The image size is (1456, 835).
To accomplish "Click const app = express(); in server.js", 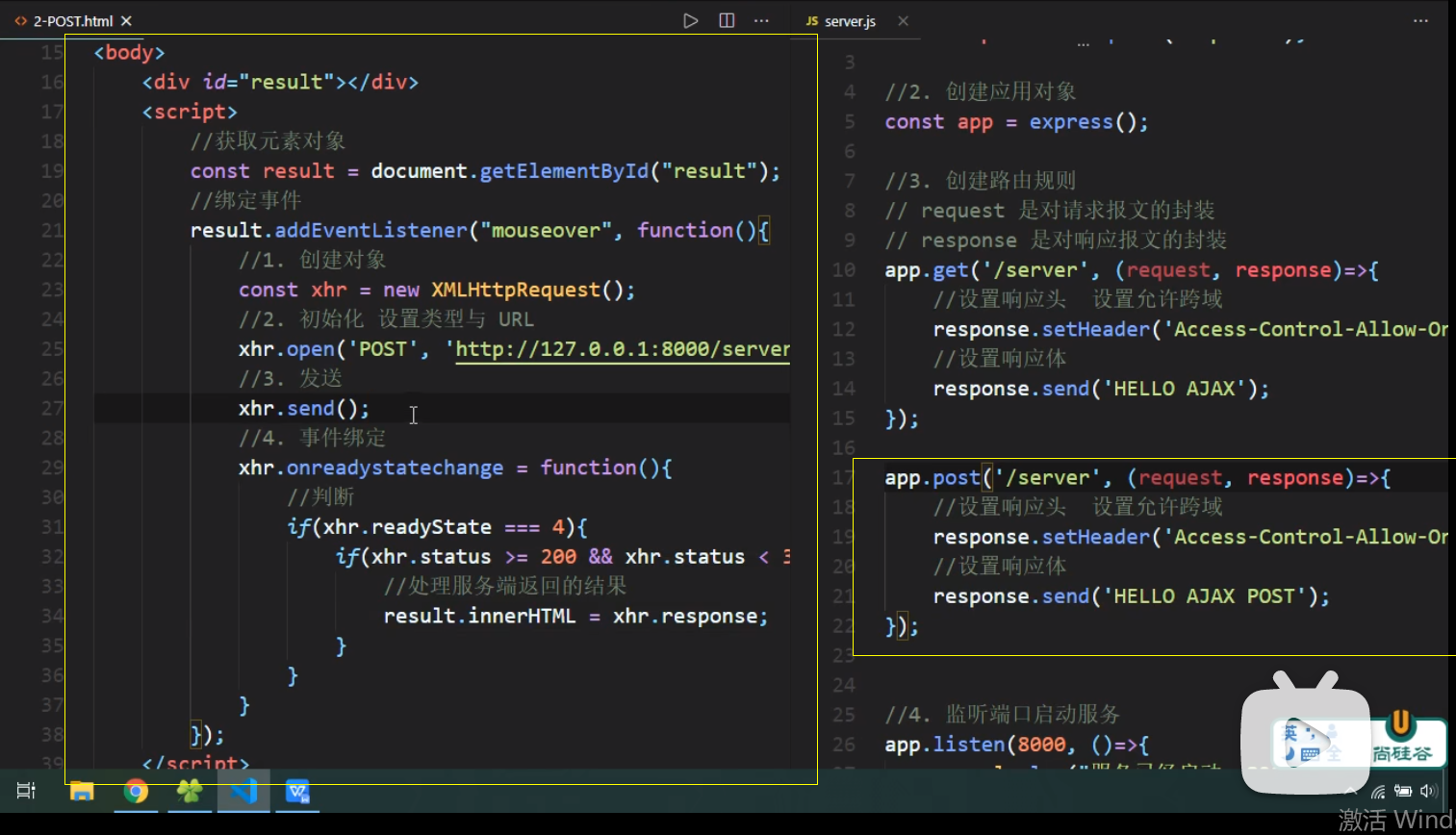I will pyautogui.click(x=1016, y=122).
